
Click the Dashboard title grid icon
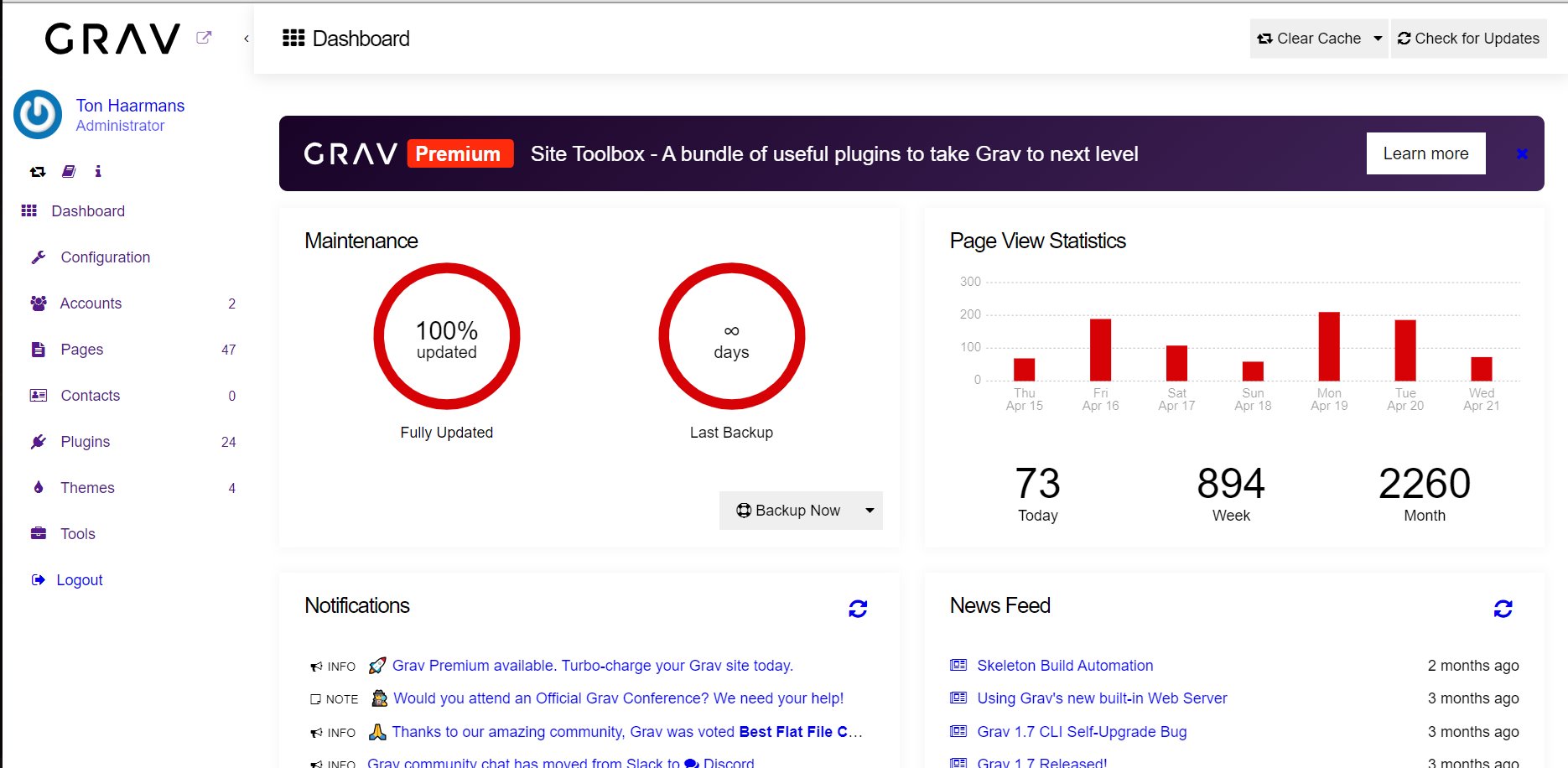pos(293,38)
